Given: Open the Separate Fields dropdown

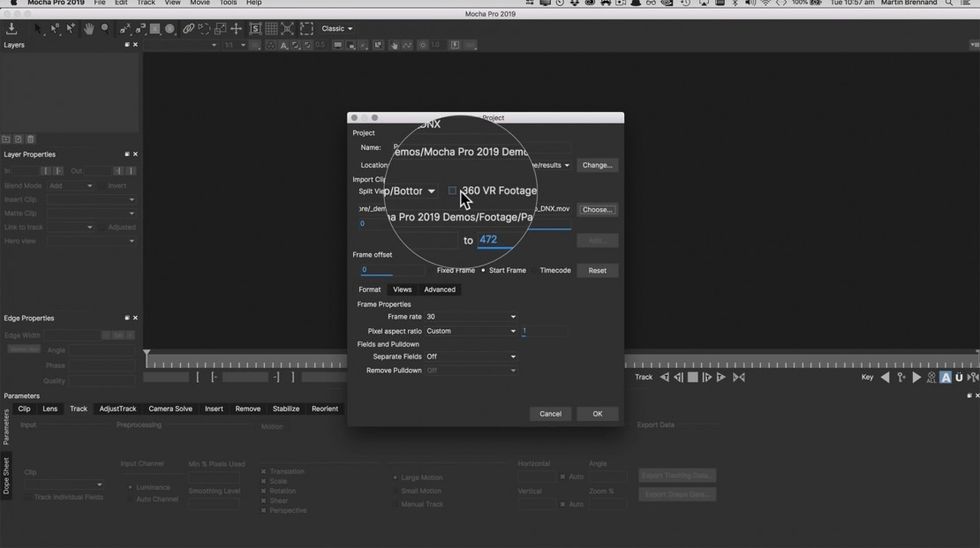Looking at the screenshot, I should 471,357.
